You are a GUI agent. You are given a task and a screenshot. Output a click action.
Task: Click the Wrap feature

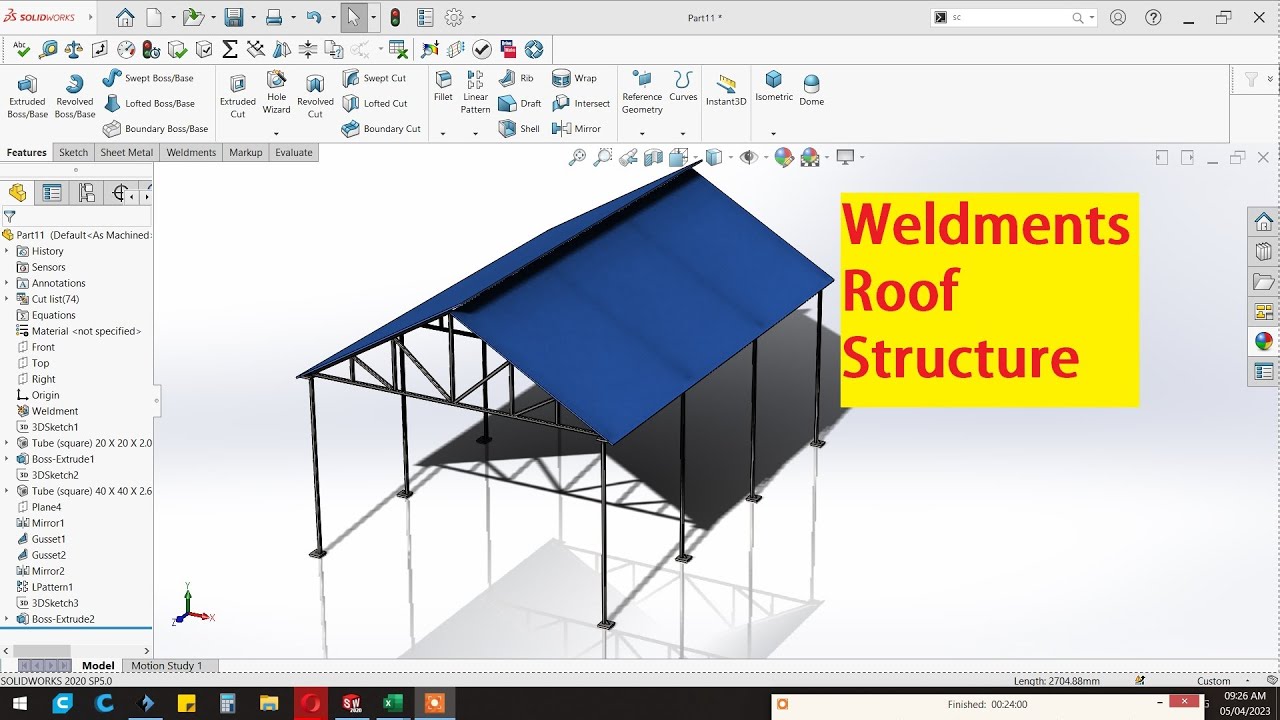tap(574, 78)
